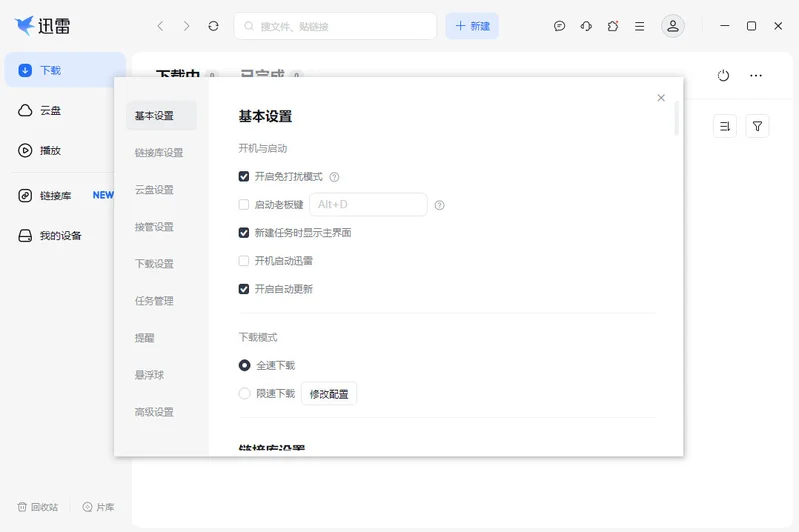The height and width of the screenshot is (532, 799).
Task: Click the help icon beside 开启免打扰模式
Action: (x=334, y=177)
